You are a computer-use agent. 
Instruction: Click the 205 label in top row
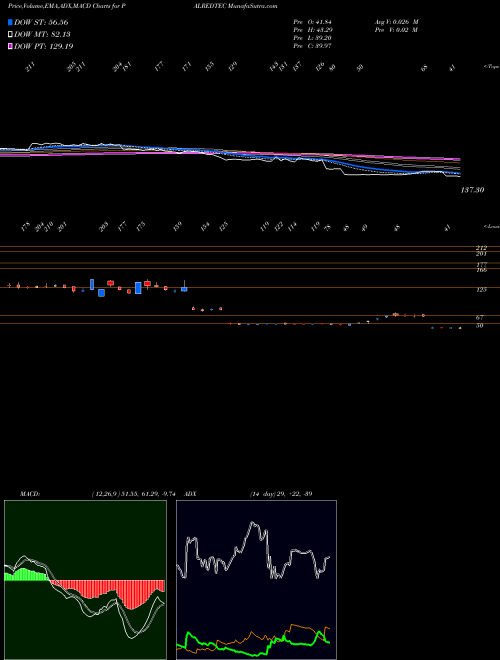coord(72,66)
